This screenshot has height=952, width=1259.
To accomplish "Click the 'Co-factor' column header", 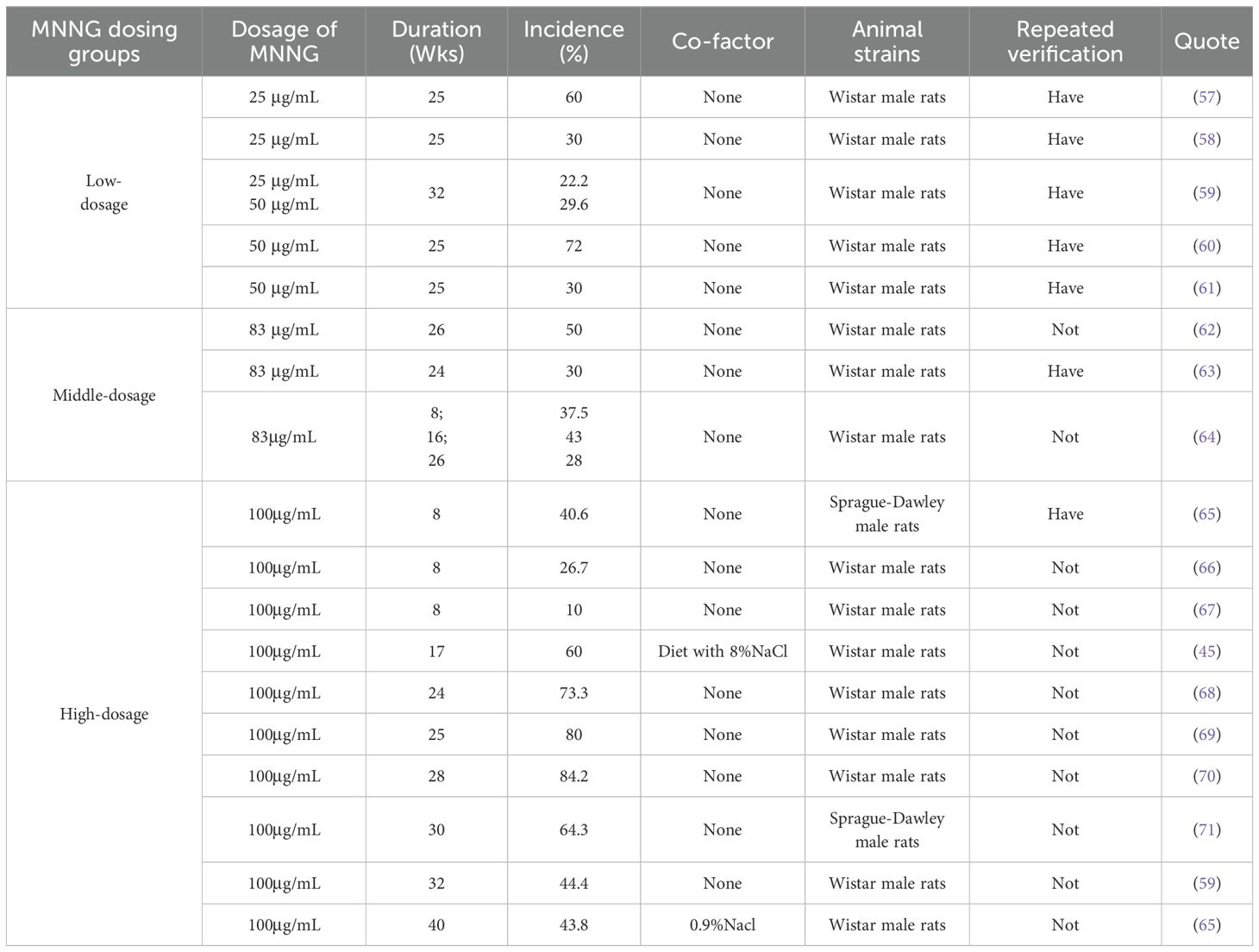I will point(723,41).
